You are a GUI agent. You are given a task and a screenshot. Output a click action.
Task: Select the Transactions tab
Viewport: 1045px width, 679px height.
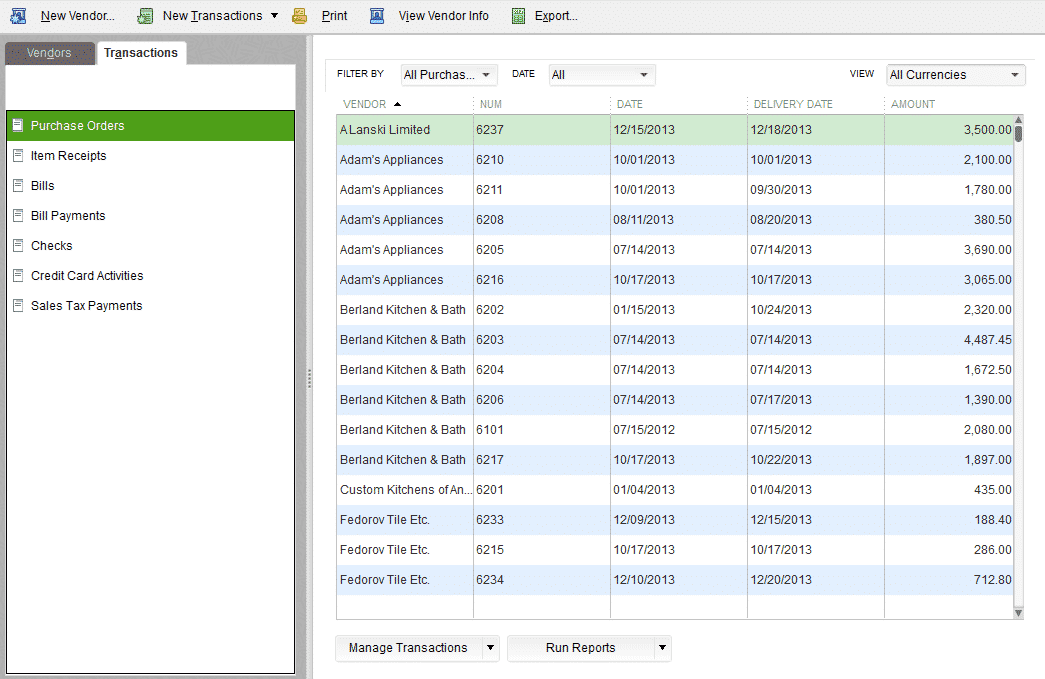point(141,53)
